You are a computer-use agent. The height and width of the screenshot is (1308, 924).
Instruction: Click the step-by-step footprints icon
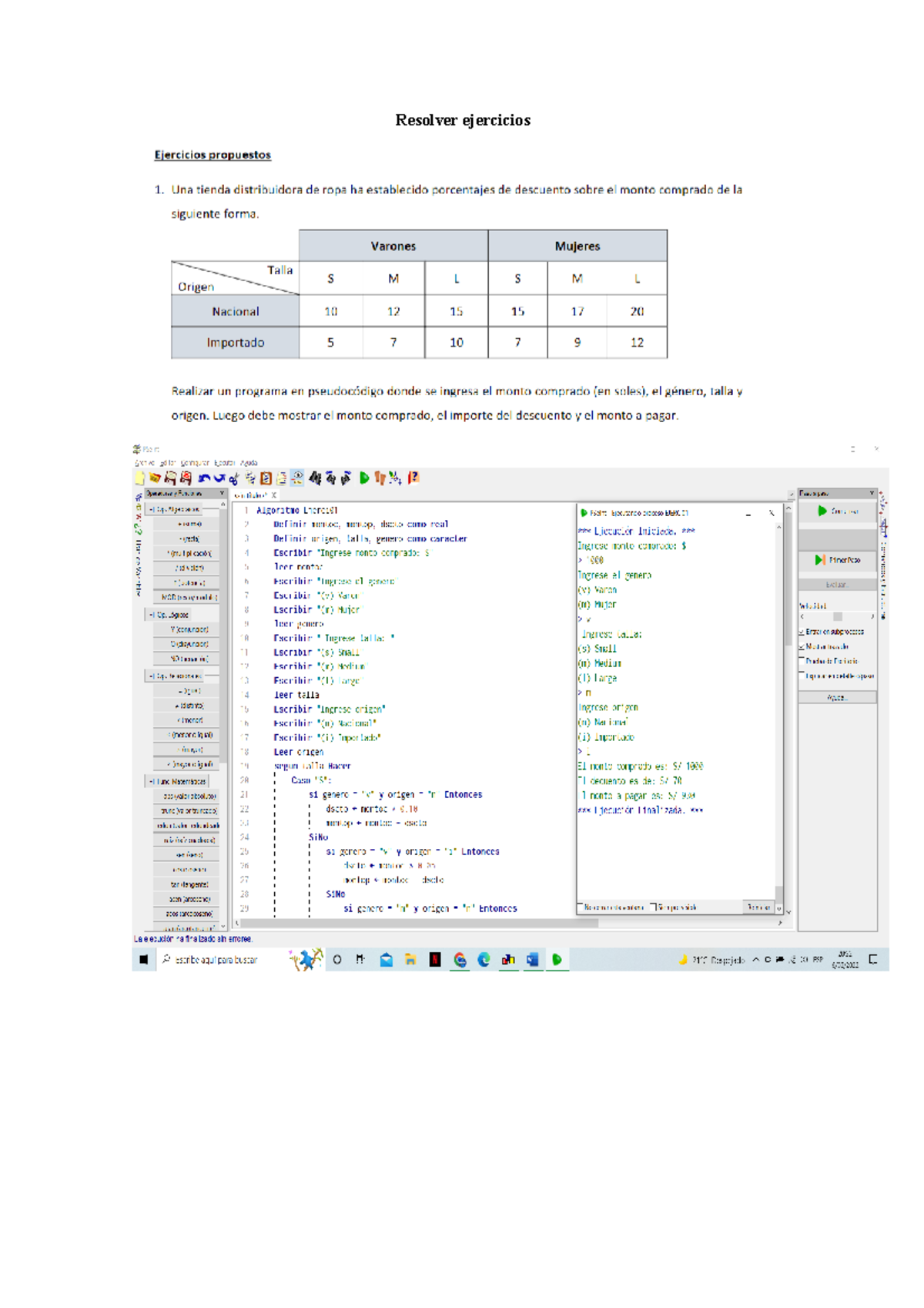tap(380, 478)
